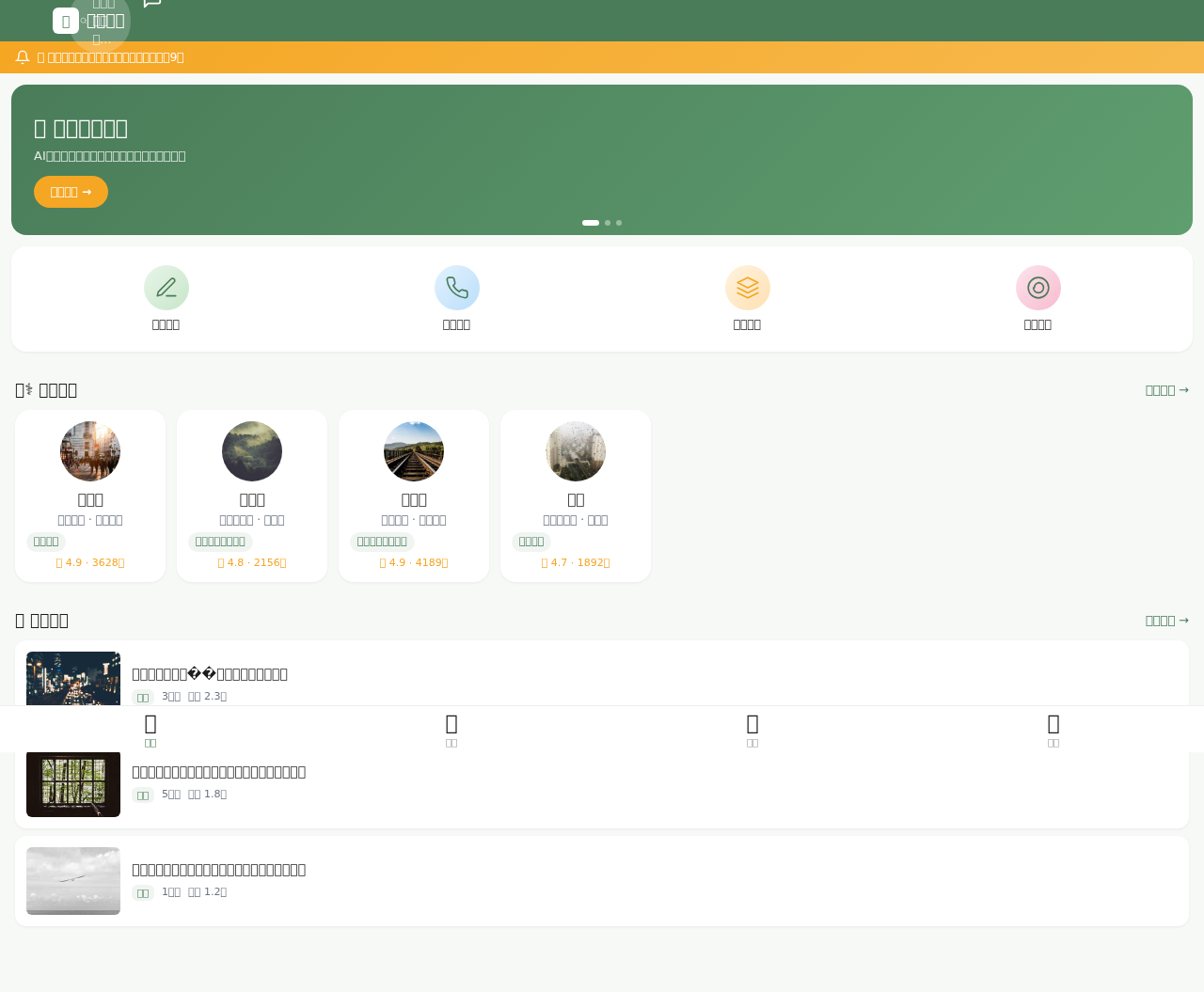Image resolution: width=1204 pixels, height=992 pixels.
Task: Switch to the fourth bottom navigation tab
Action: tap(1053, 730)
